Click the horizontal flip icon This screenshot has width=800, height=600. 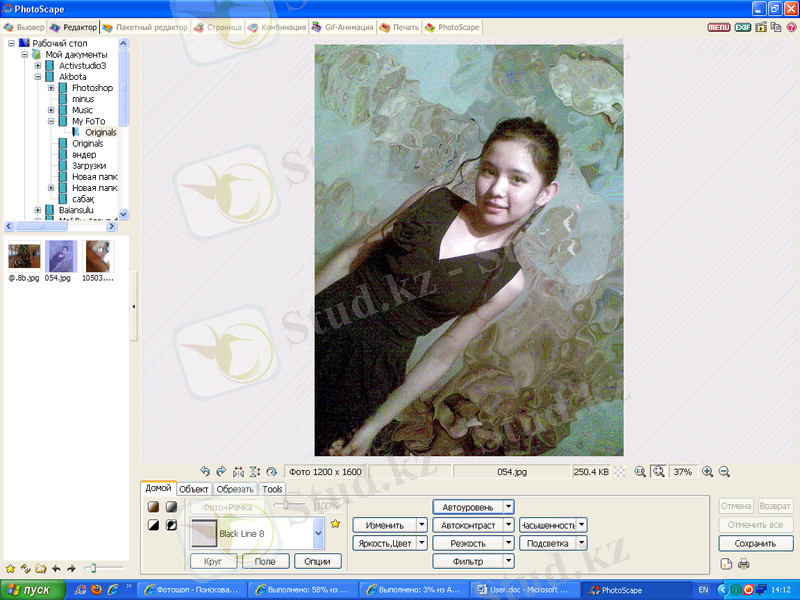[238, 471]
